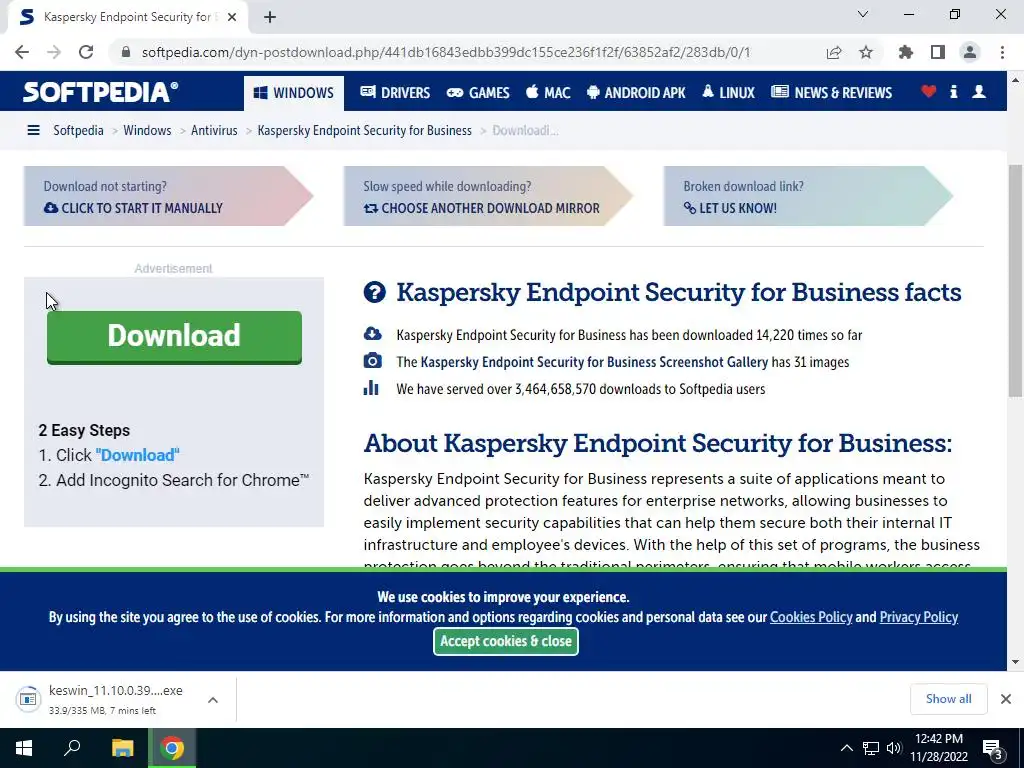Select the Windows category tab
Screen dimensions: 1024x768
[294, 93]
